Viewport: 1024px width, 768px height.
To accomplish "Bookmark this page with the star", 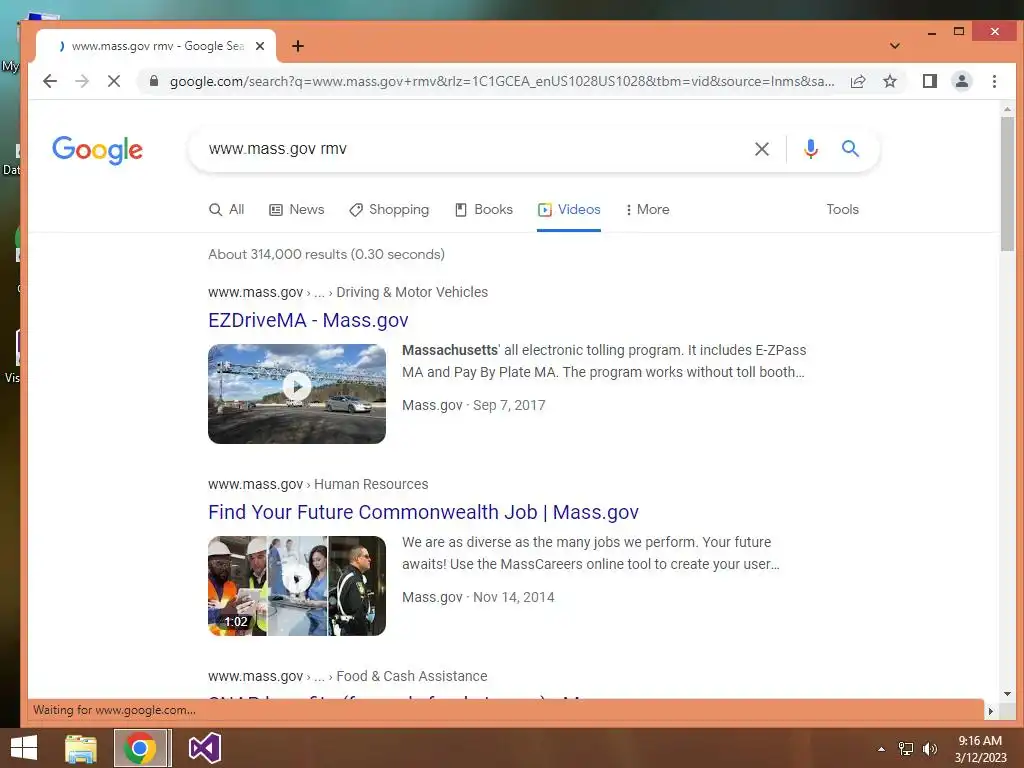I will (x=889, y=81).
